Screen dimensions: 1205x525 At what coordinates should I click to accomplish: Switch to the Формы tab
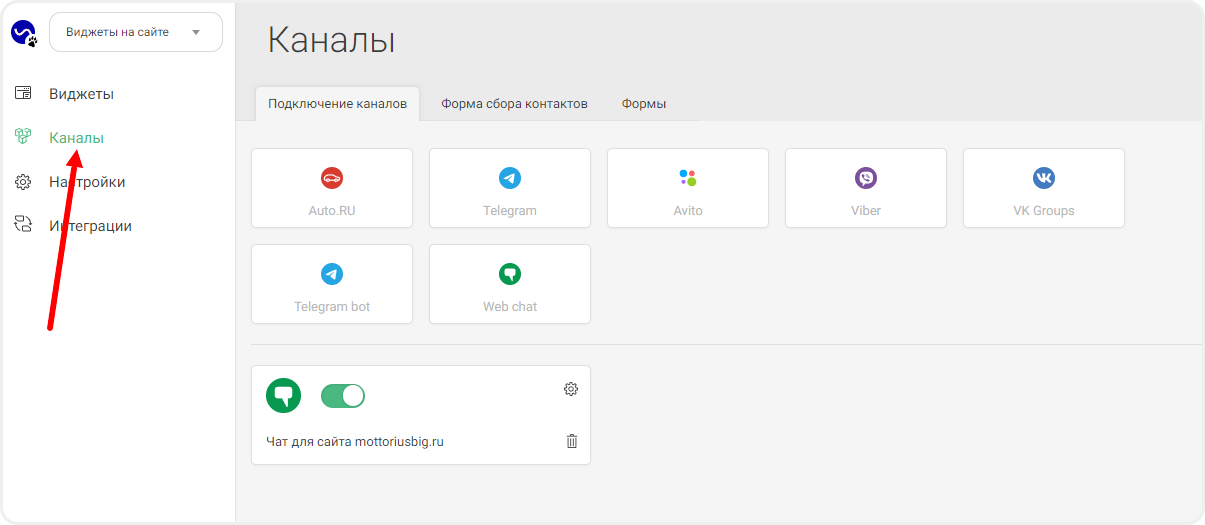pyautogui.click(x=644, y=104)
